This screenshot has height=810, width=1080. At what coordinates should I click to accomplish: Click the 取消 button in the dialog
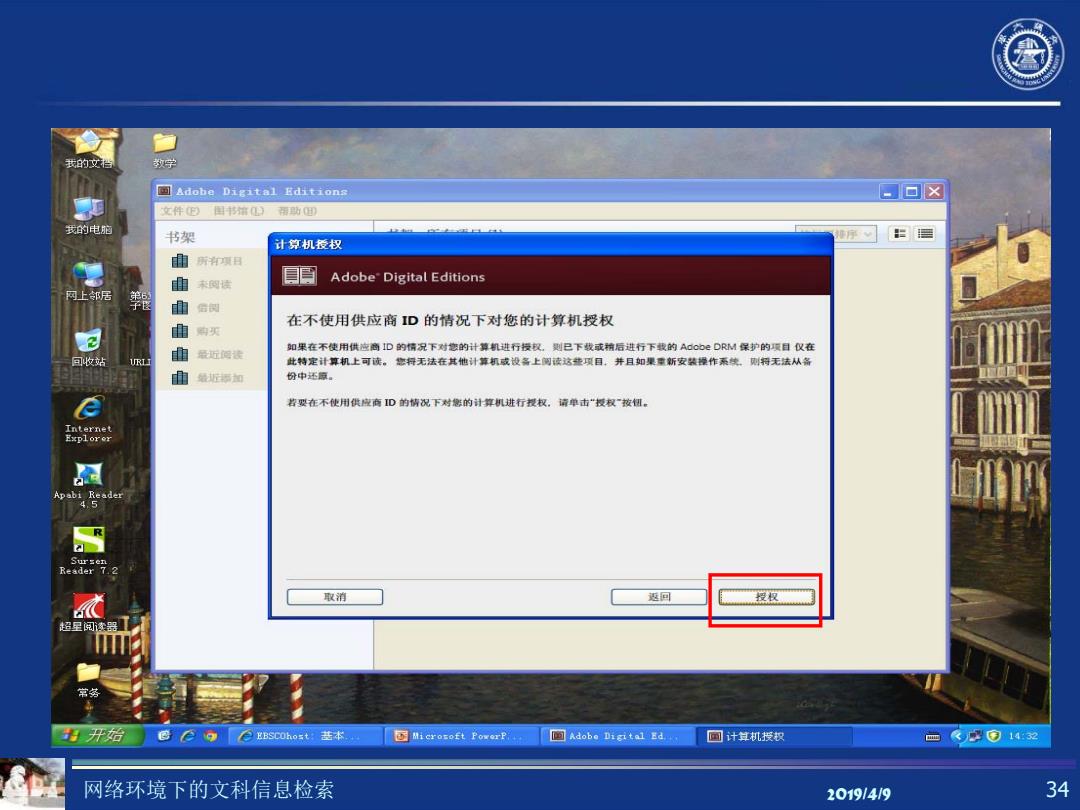(x=335, y=596)
